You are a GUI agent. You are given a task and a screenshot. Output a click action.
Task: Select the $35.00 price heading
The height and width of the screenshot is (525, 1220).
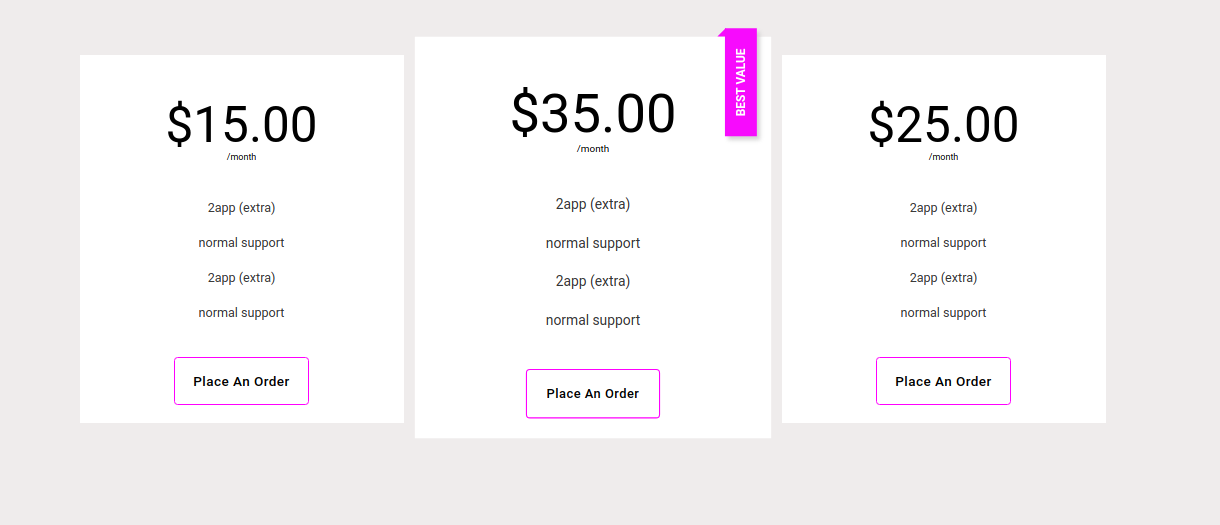click(593, 112)
